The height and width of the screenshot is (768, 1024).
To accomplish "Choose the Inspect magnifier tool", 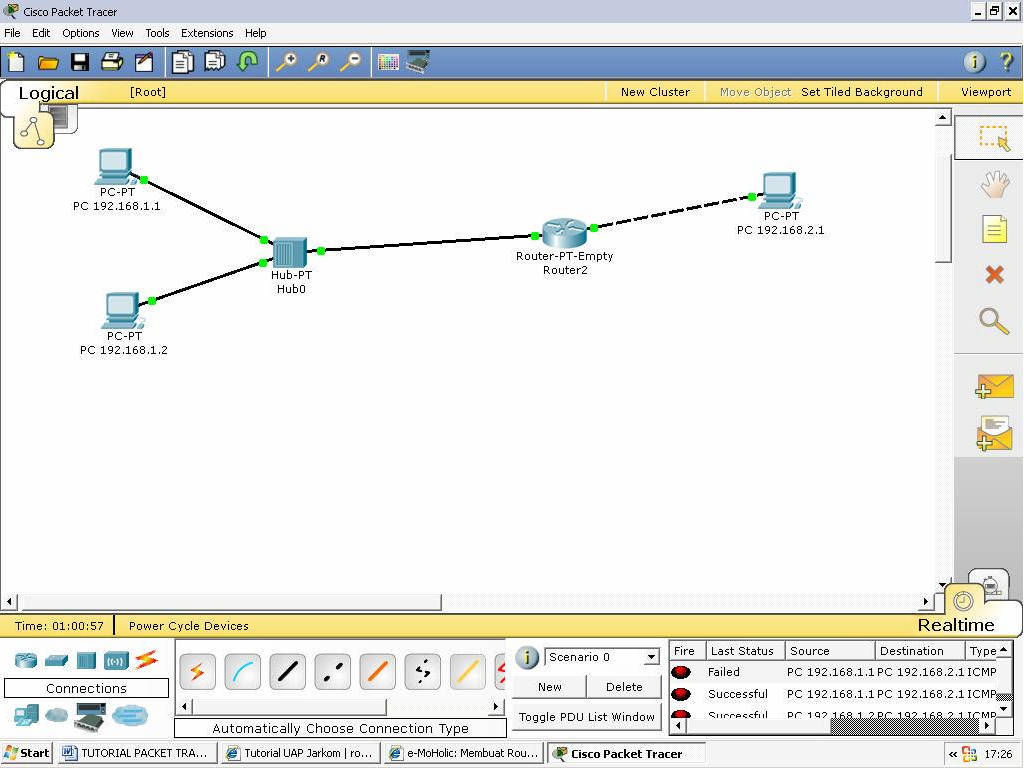I will pyautogui.click(x=994, y=321).
